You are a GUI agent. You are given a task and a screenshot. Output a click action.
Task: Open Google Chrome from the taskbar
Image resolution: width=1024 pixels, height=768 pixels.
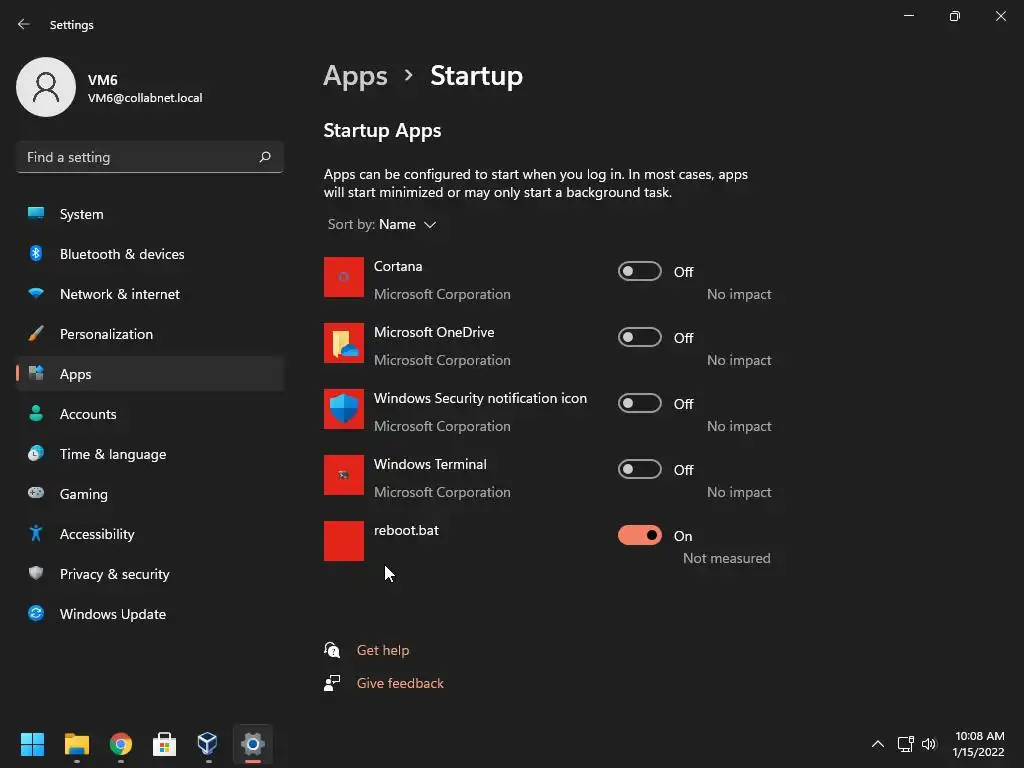[x=121, y=744]
